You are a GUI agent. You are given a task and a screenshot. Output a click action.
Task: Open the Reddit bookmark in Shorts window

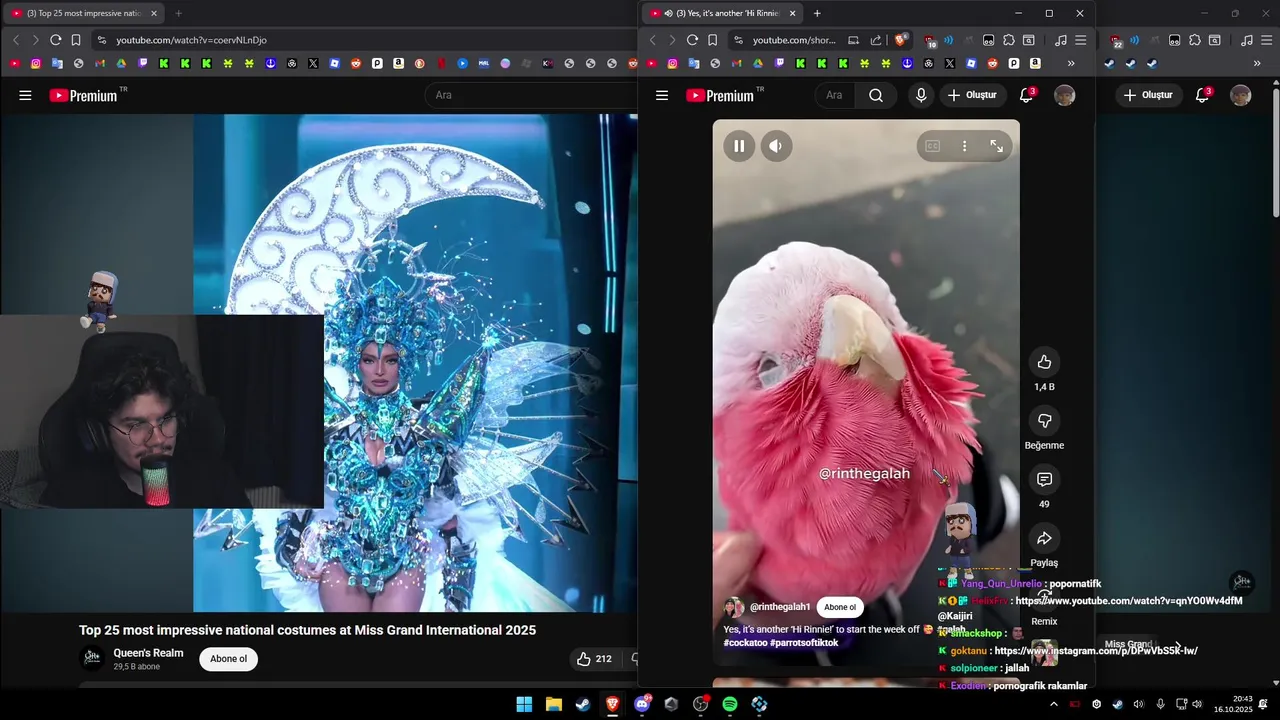992,63
